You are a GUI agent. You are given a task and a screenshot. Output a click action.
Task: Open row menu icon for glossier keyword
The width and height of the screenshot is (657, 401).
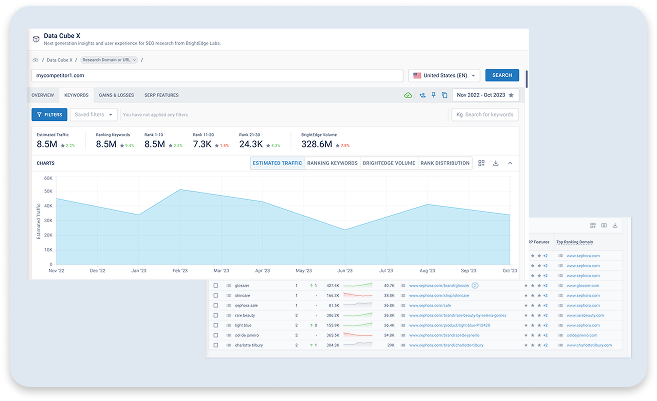[229, 286]
